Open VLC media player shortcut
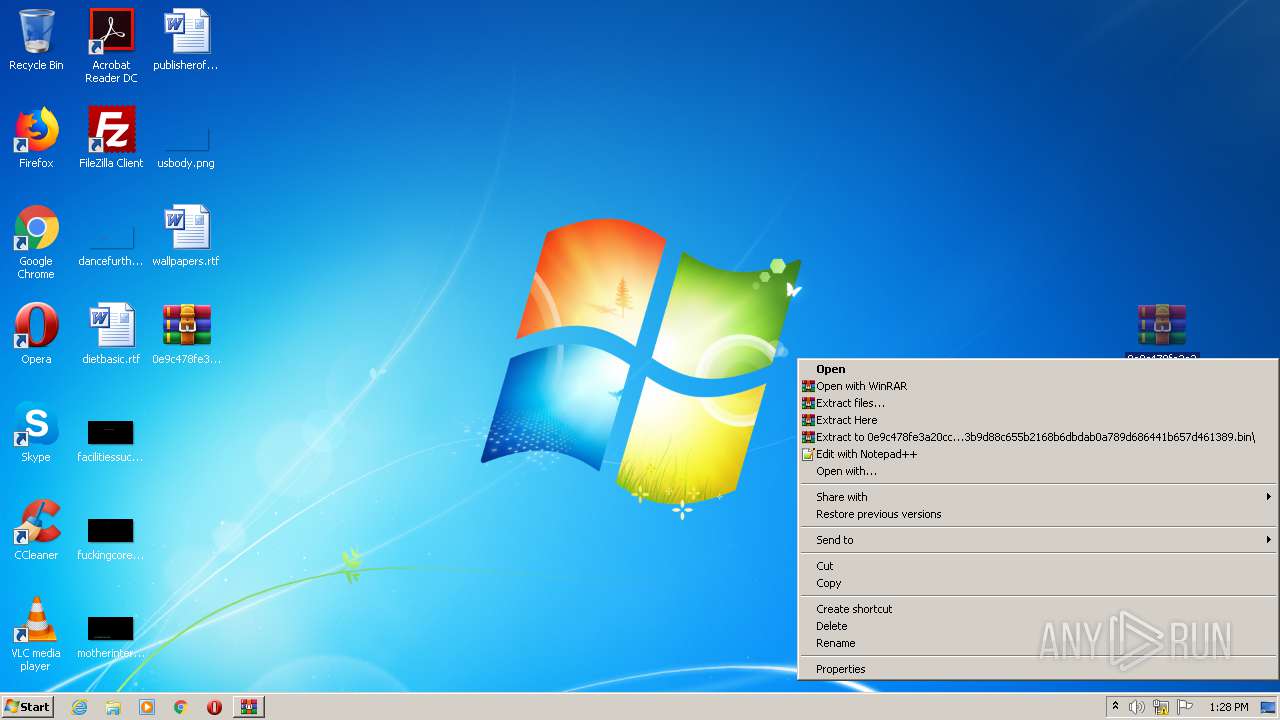The height and width of the screenshot is (720, 1280). (x=36, y=634)
